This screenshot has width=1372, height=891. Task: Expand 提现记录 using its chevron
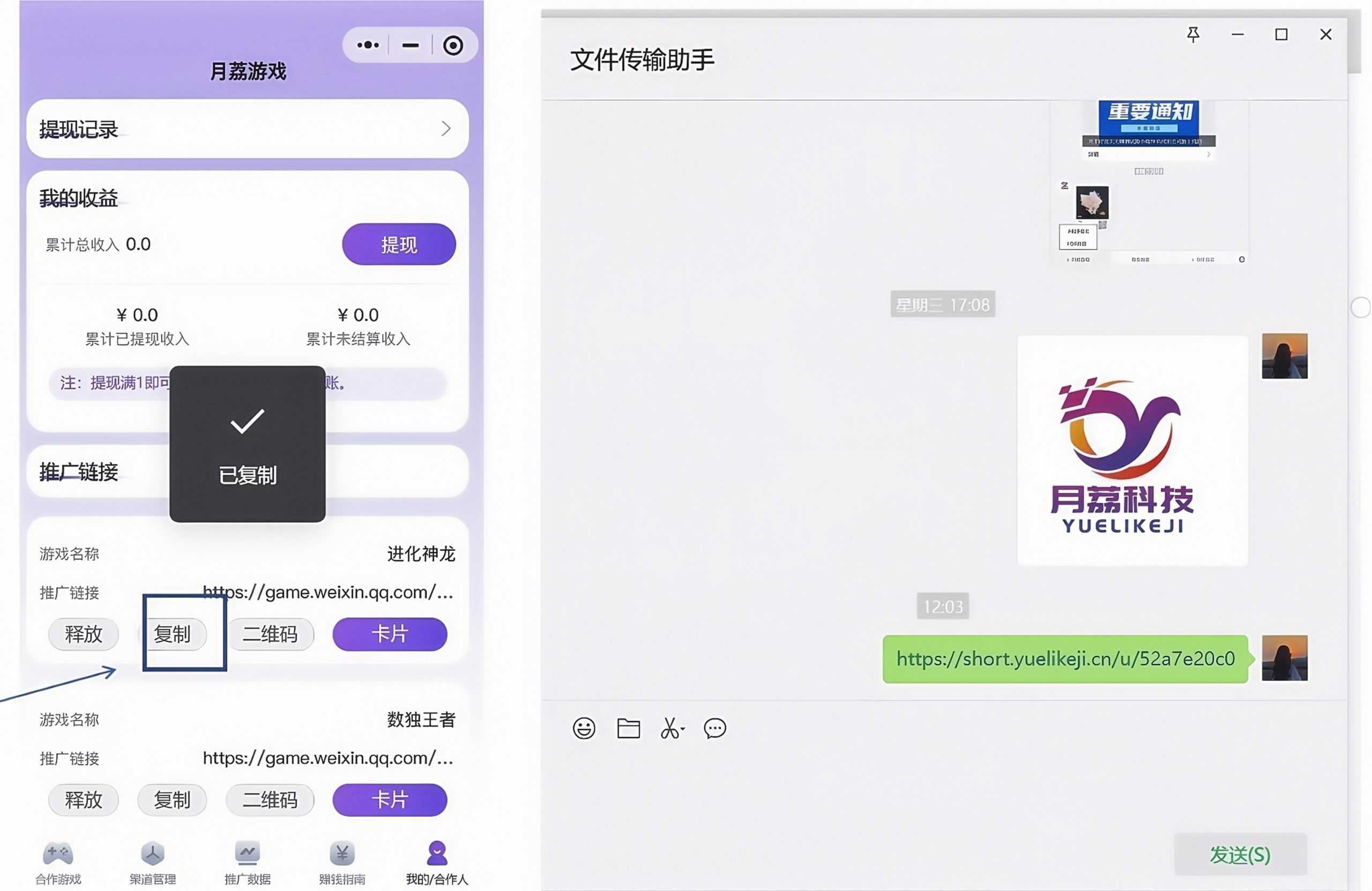(445, 129)
